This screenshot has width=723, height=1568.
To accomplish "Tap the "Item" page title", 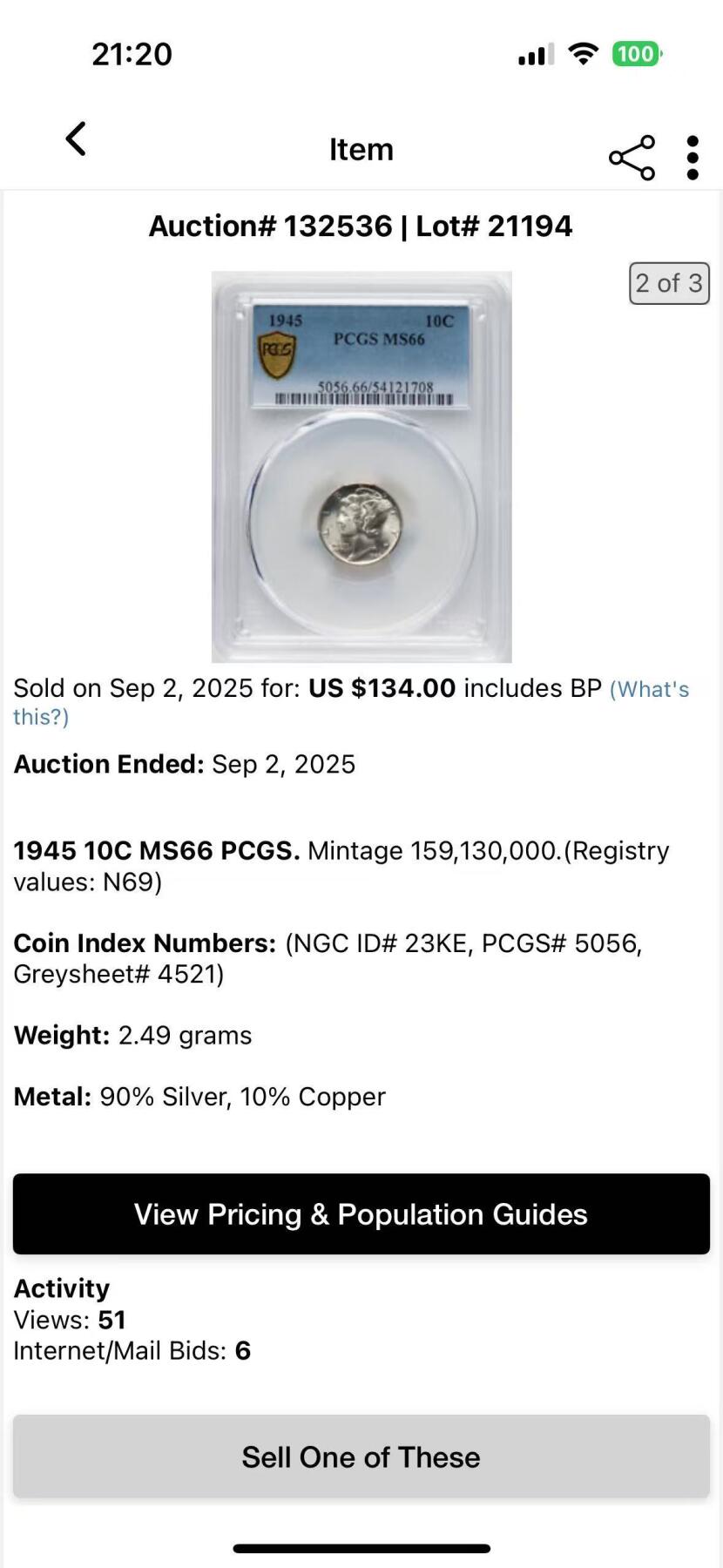I will pos(361,150).
